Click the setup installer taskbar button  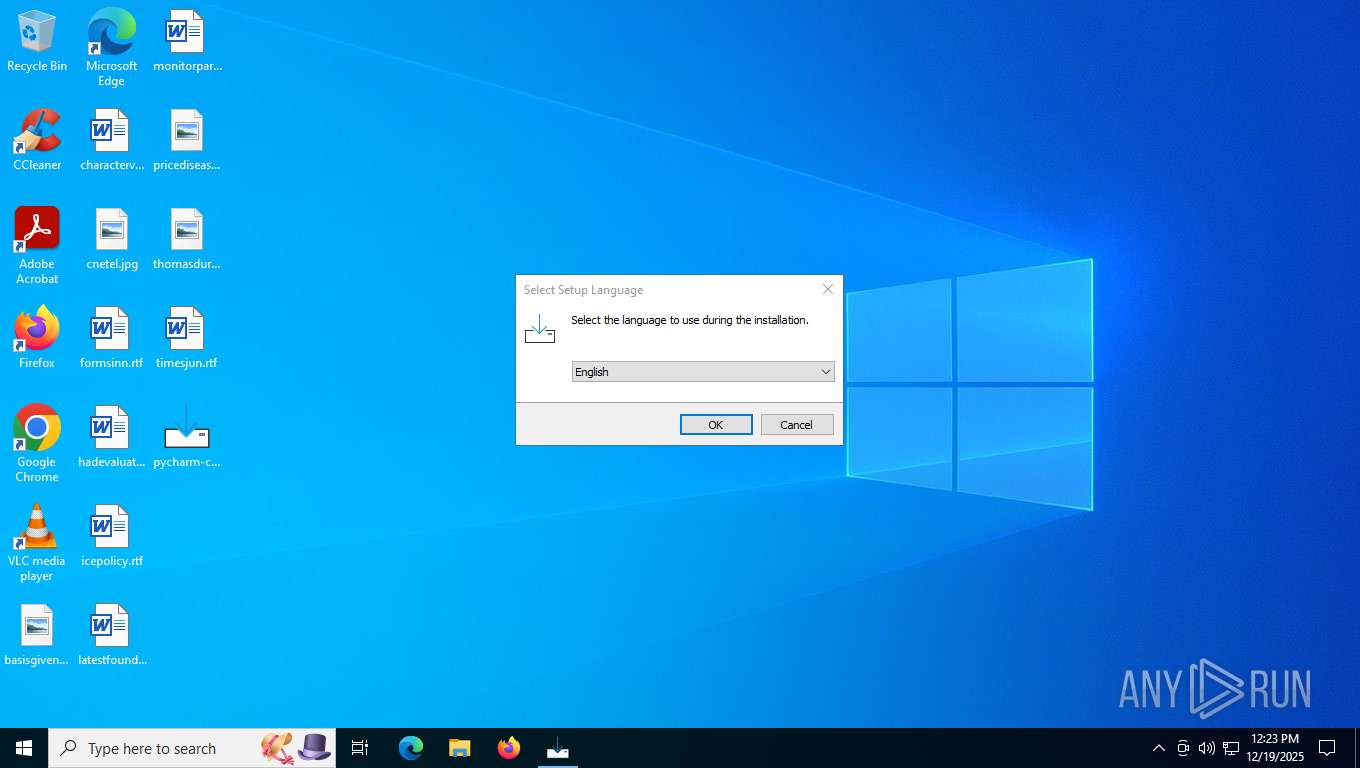click(x=558, y=748)
